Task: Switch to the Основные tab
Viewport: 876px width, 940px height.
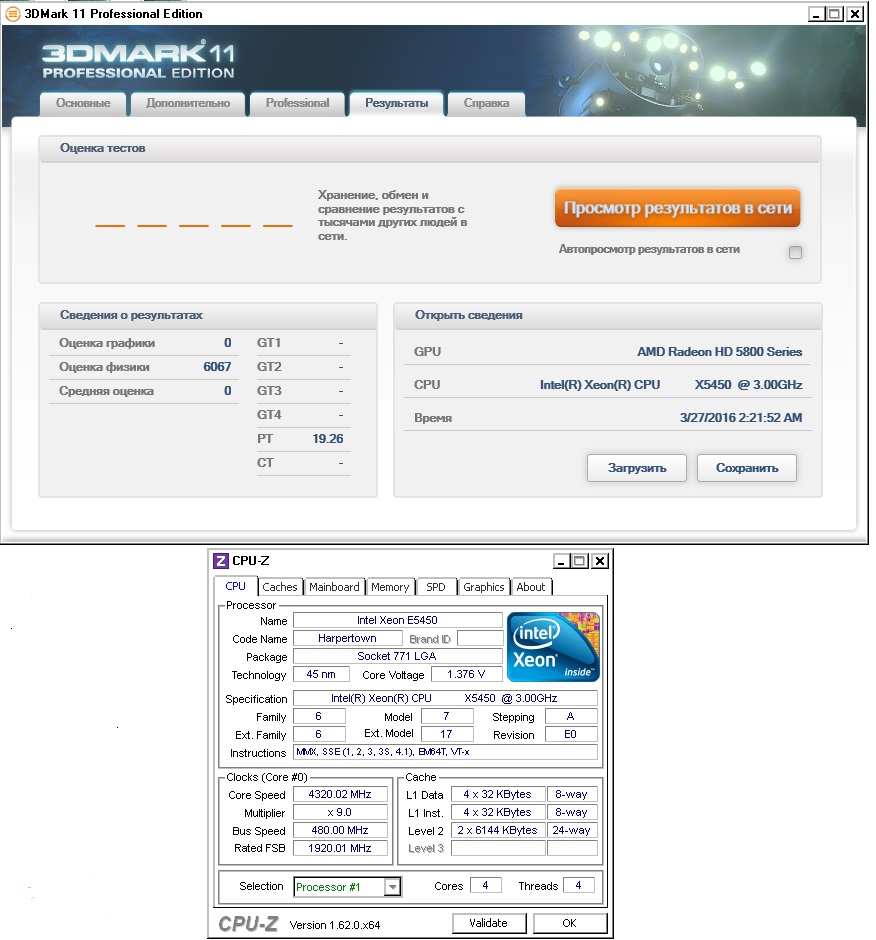Action: pyautogui.click(x=83, y=103)
